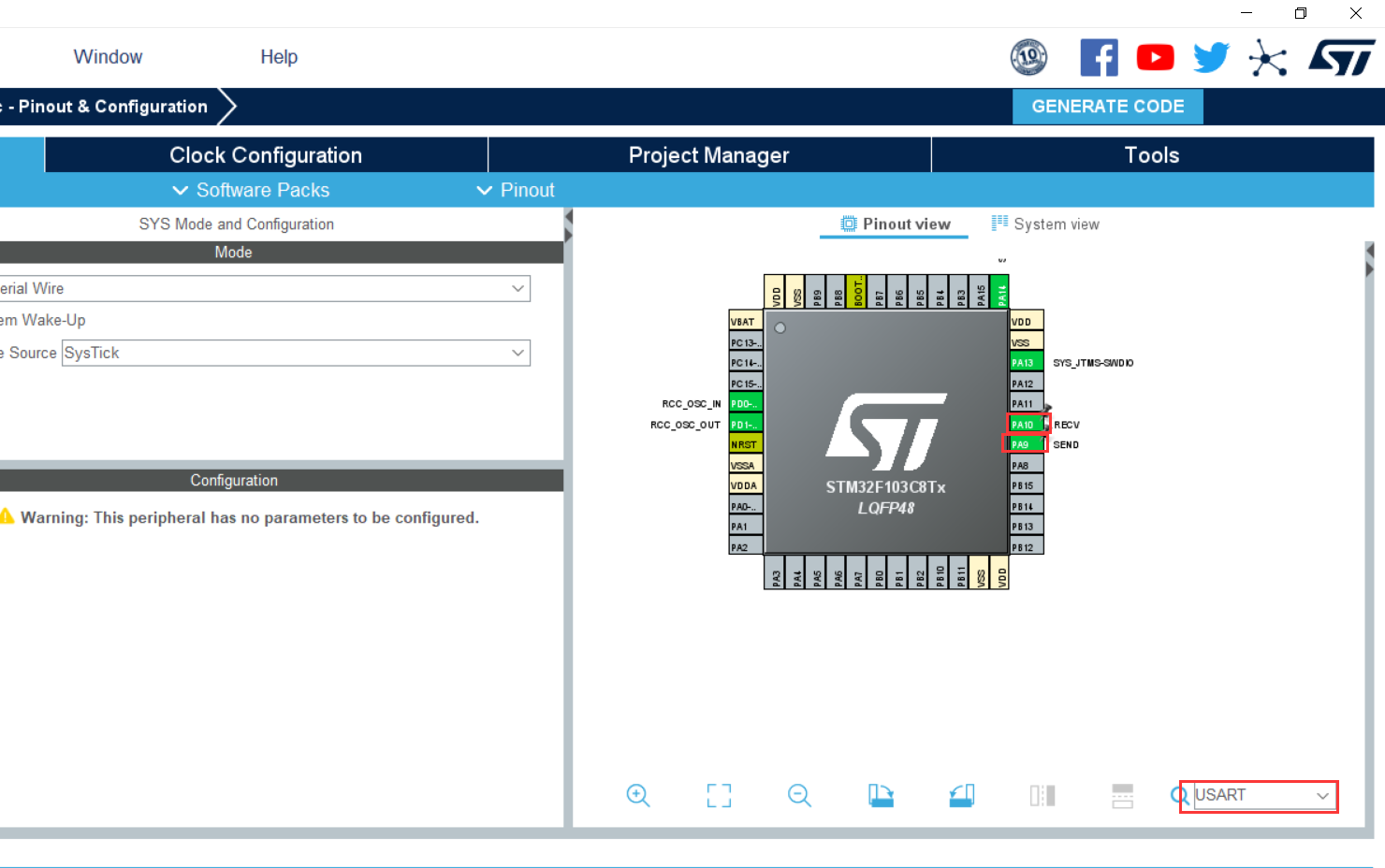Rotate the chip clockwise
The height and width of the screenshot is (868, 1385).
point(881,796)
